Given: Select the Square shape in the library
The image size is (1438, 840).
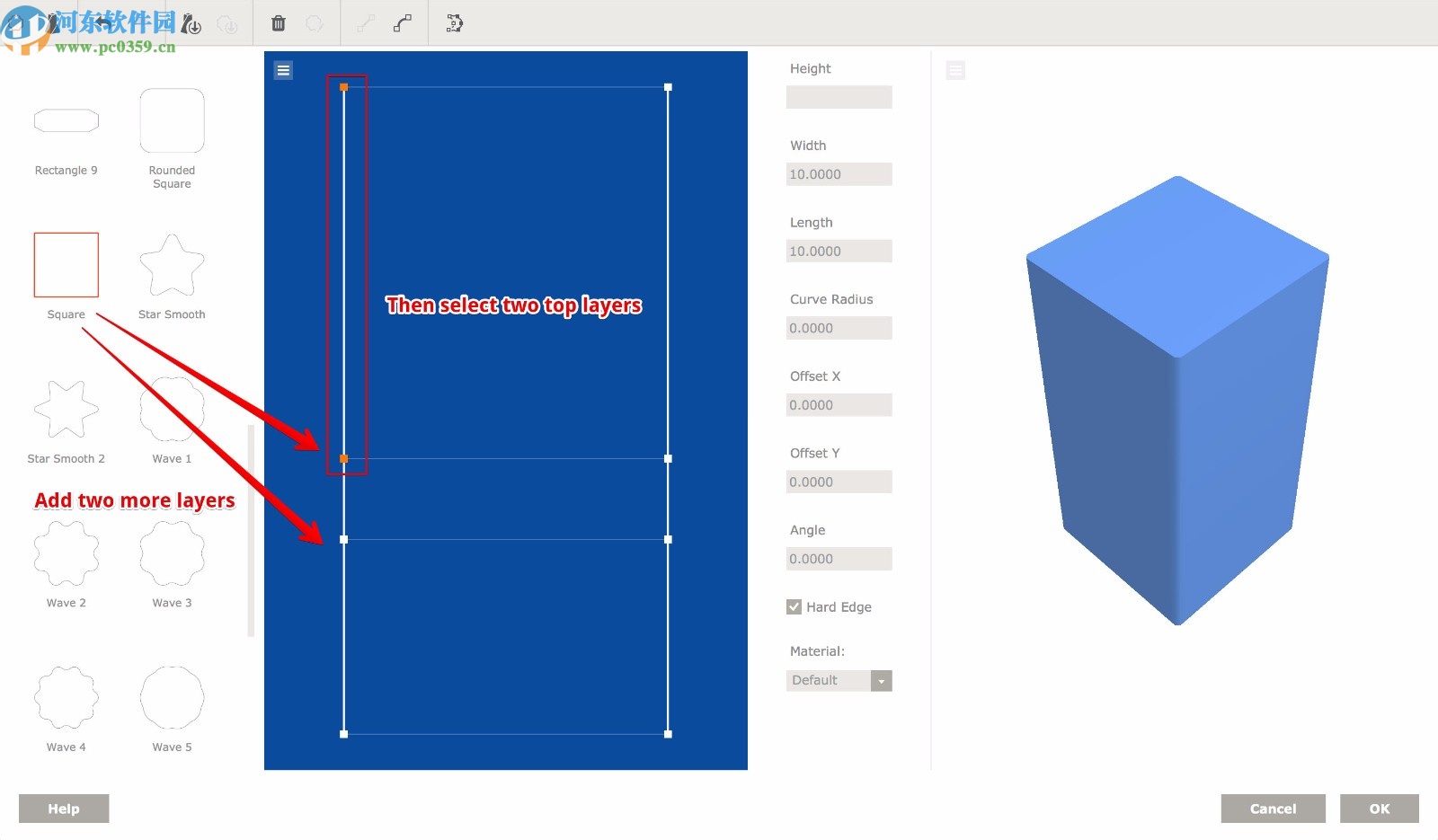Looking at the screenshot, I should [x=66, y=264].
